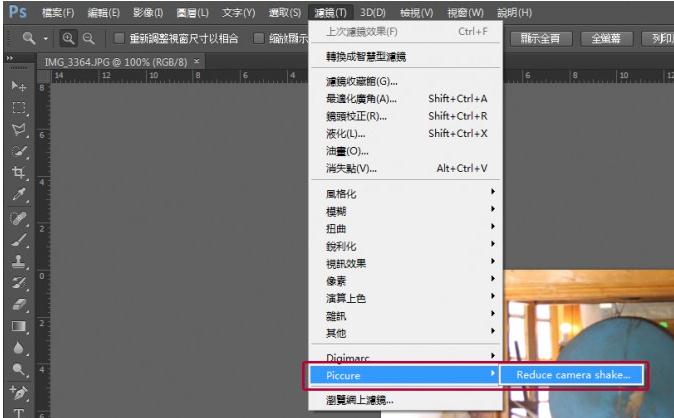The height and width of the screenshot is (418, 674).
Task: Expand the 像素 submenu
Action: tap(406, 281)
